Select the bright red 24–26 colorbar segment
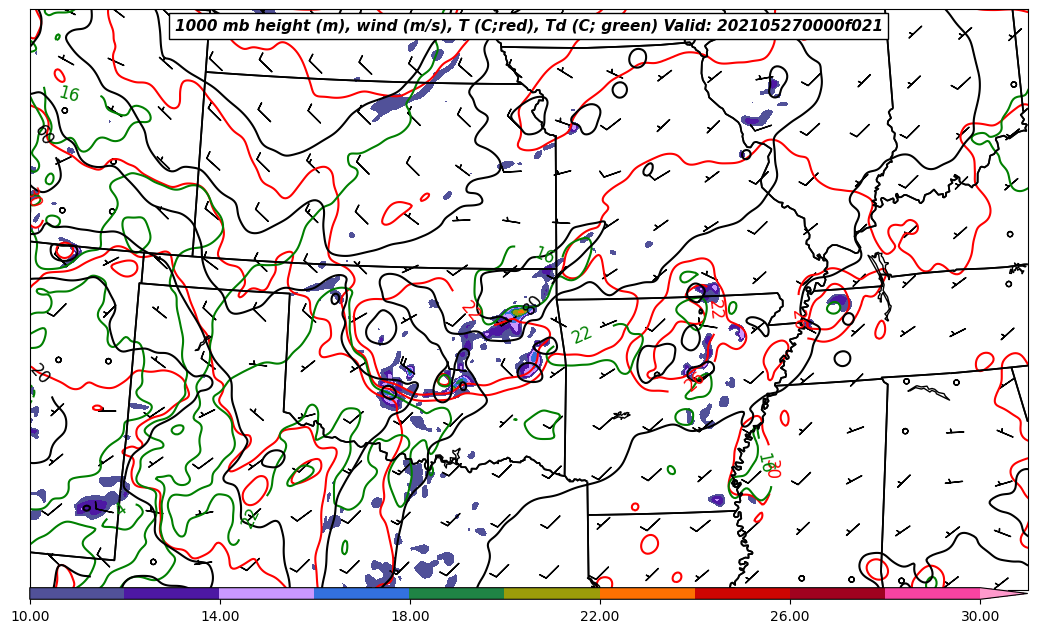Viewport: 1037px width, 633px height. pyautogui.click(x=742, y=593)
